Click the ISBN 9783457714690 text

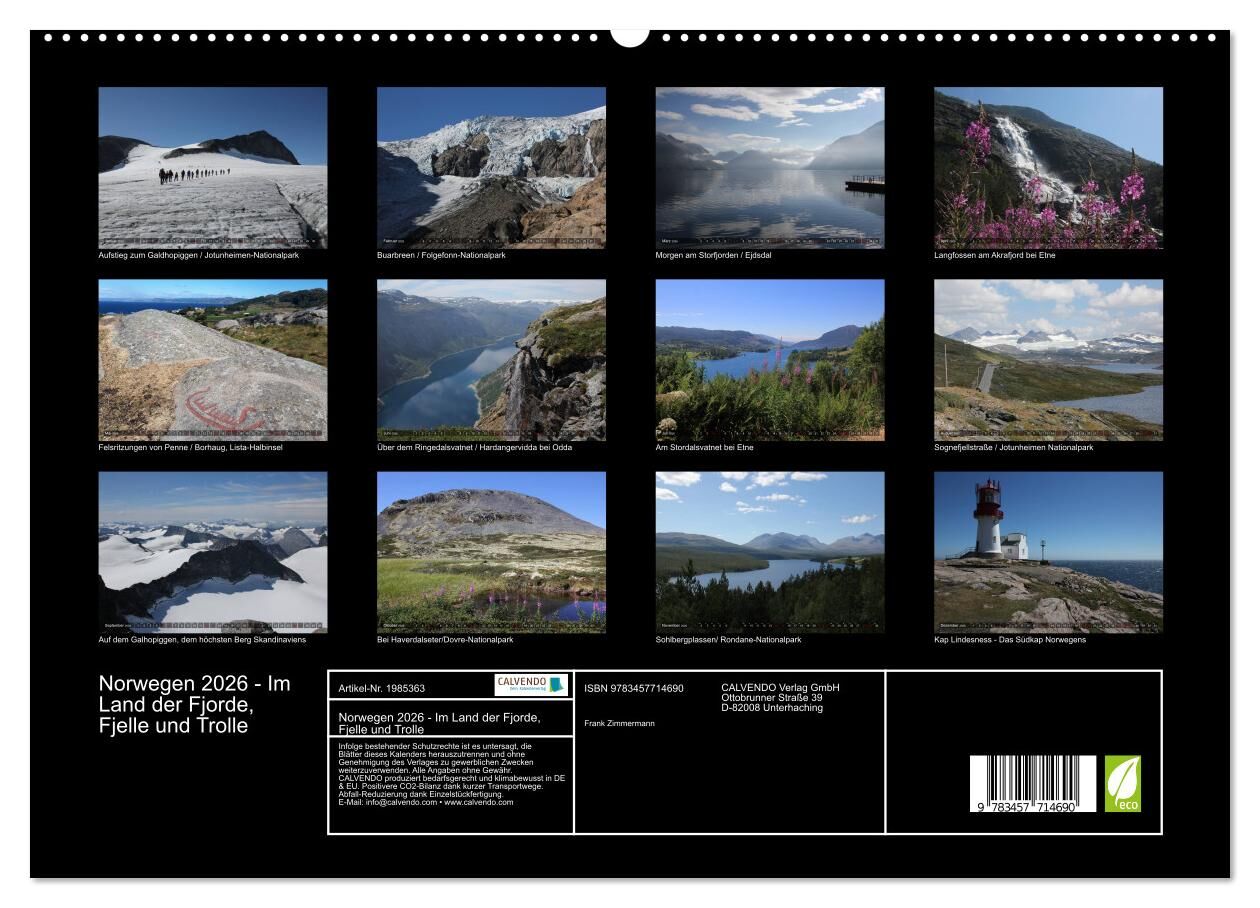point(633,688)
